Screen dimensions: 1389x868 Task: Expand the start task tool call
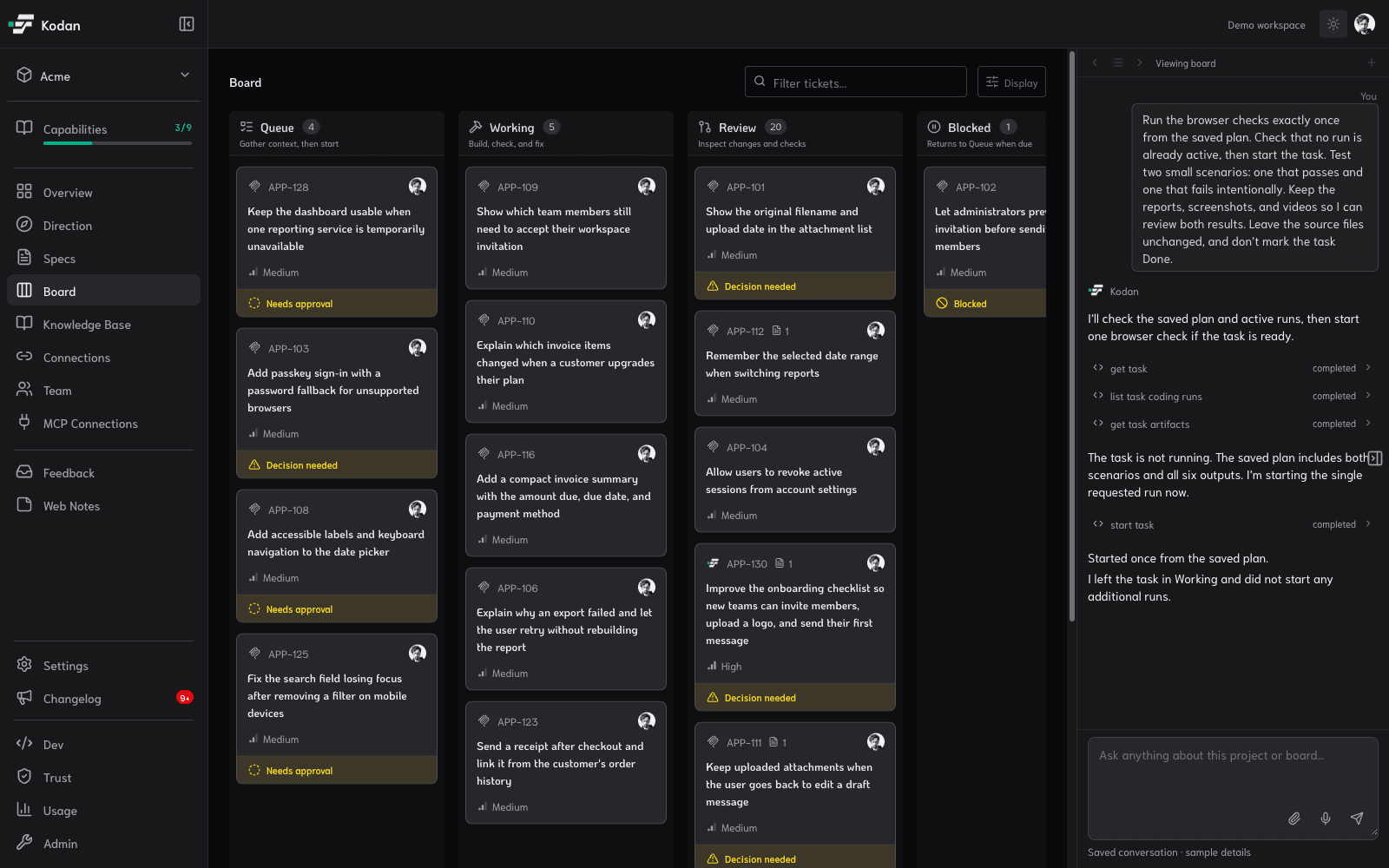(x=1231, y=524)
